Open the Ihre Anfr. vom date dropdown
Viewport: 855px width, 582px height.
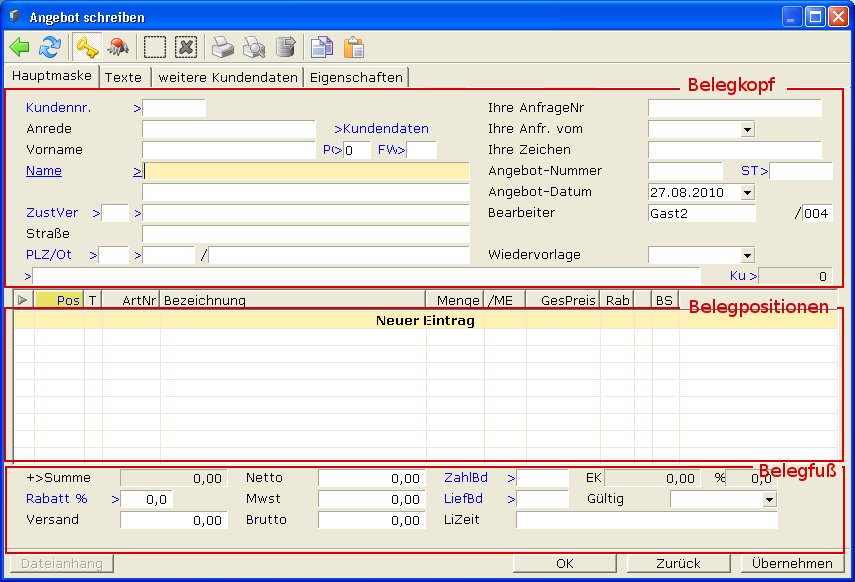(x=747, y=129)
